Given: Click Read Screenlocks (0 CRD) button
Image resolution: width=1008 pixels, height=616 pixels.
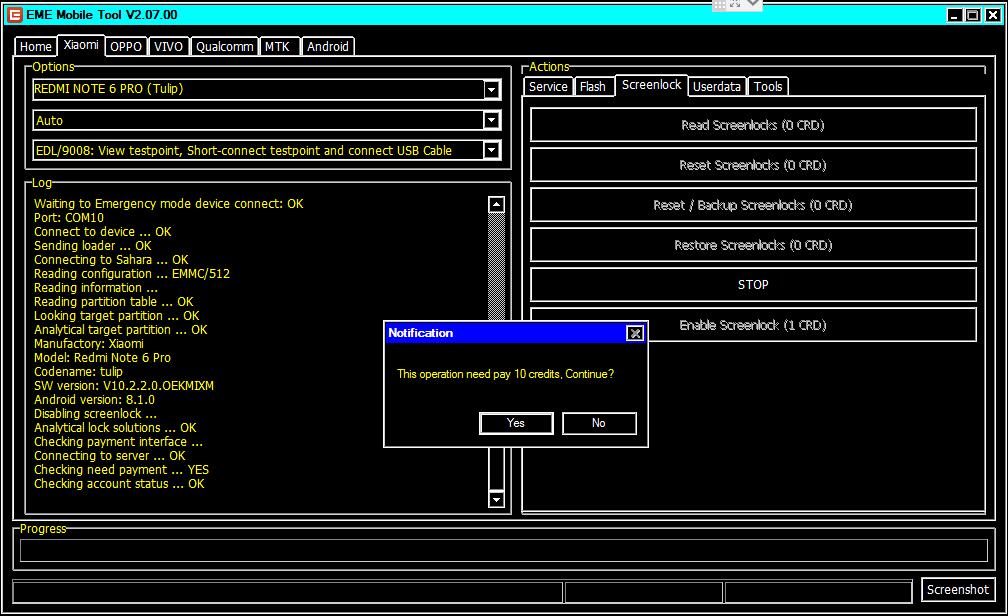Looking at the screenshot, I should tap(753, 125).
